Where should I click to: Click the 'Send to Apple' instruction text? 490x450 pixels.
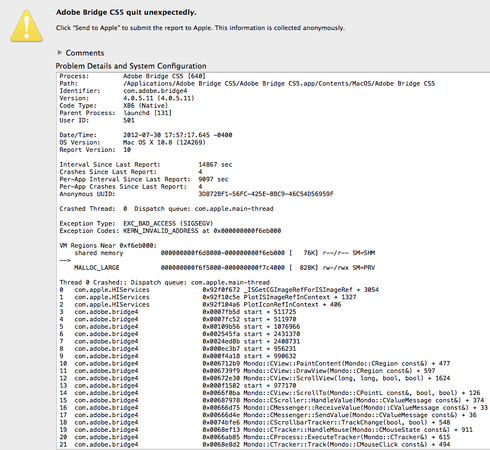coord(200,28)
